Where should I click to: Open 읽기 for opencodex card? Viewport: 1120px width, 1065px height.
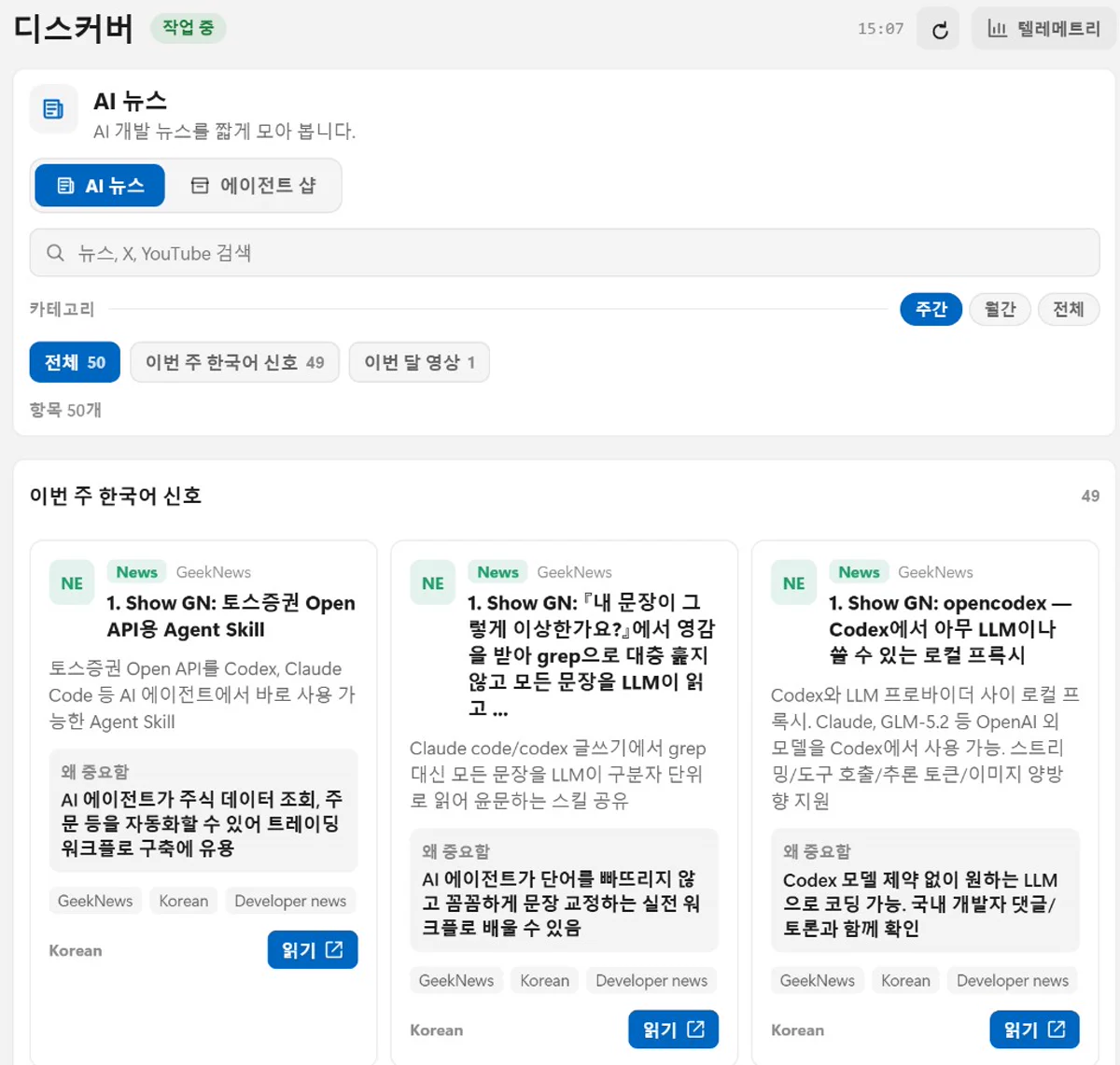1034,1030
